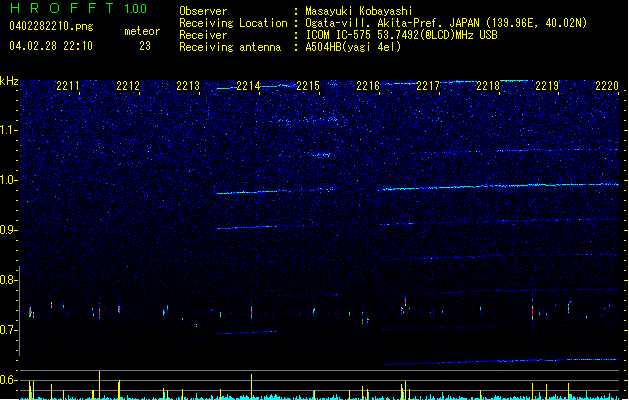Click the HROFFT 1.0.0 title text

[x=78, y=8]
